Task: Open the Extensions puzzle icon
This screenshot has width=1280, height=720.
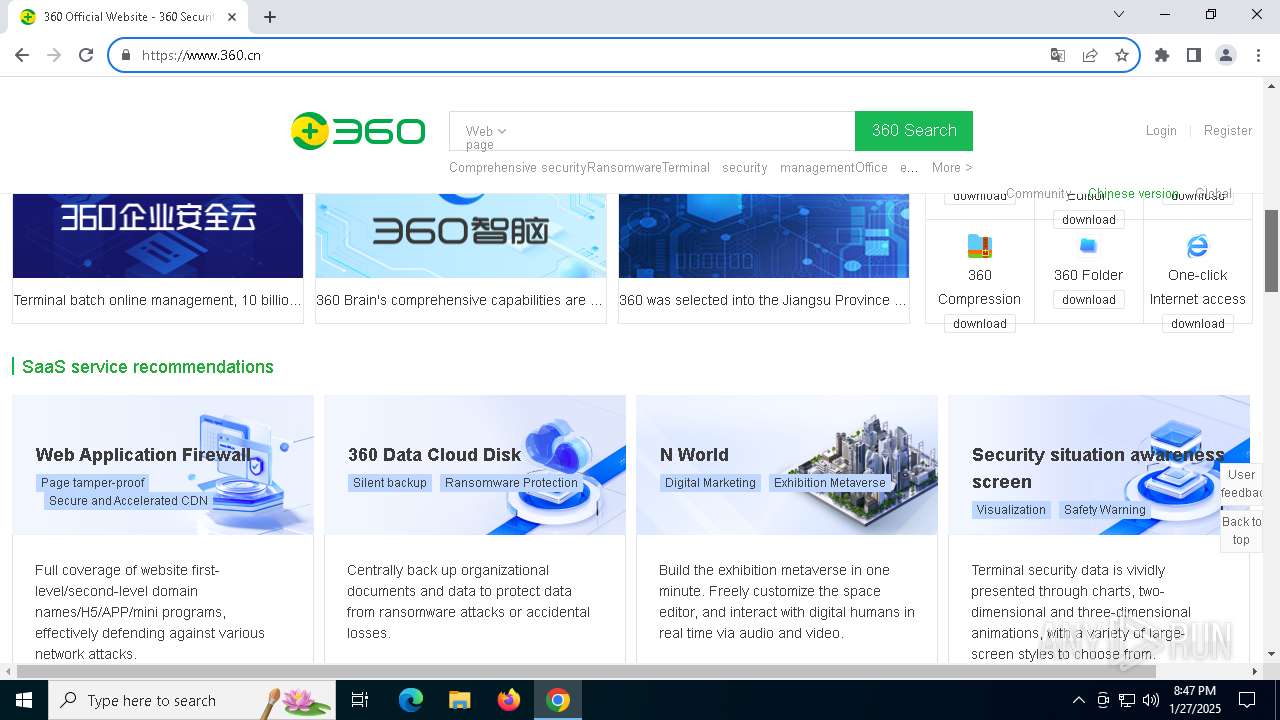Action: [1162, 55]
